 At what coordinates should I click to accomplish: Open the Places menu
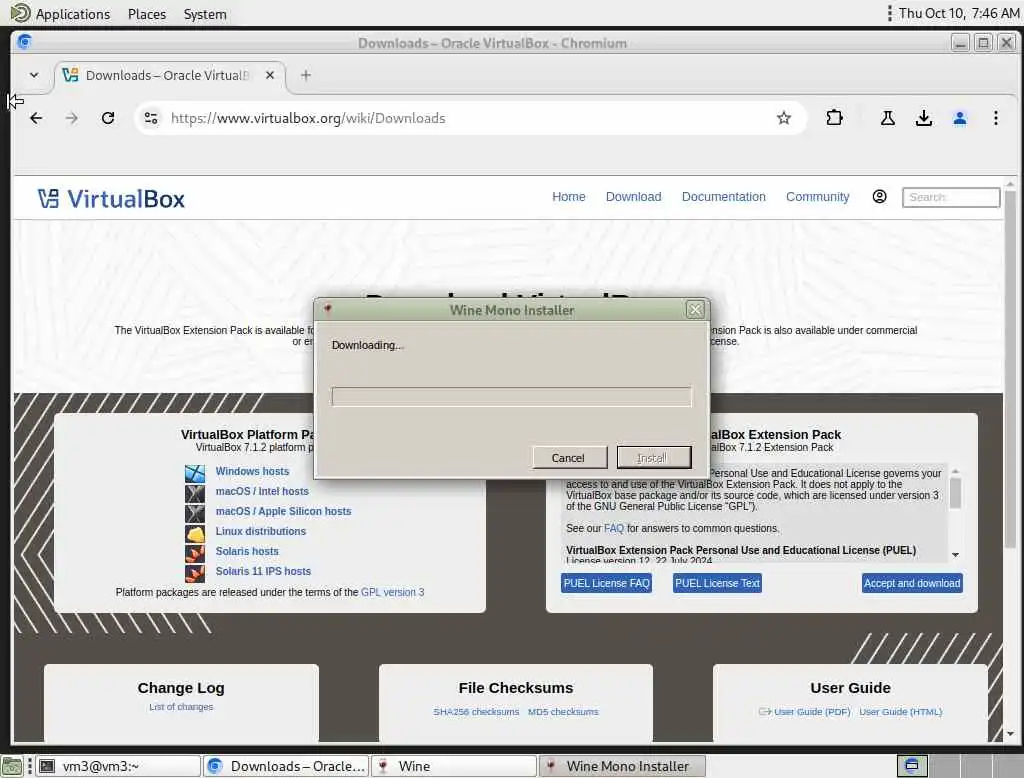click(147, 14)
